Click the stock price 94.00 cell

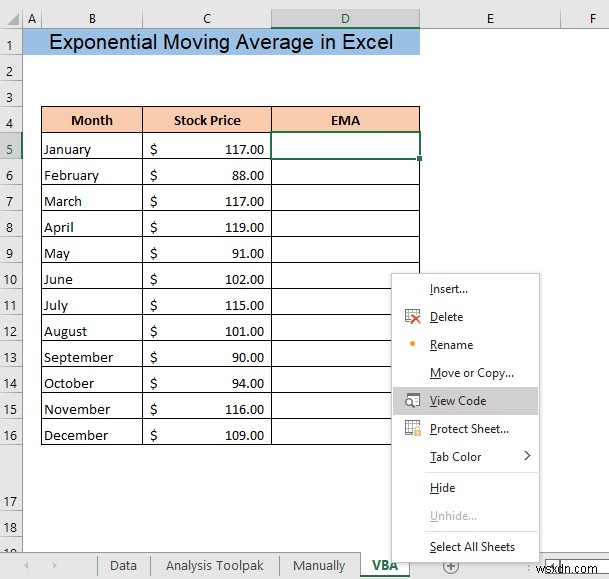click(207, 380)
